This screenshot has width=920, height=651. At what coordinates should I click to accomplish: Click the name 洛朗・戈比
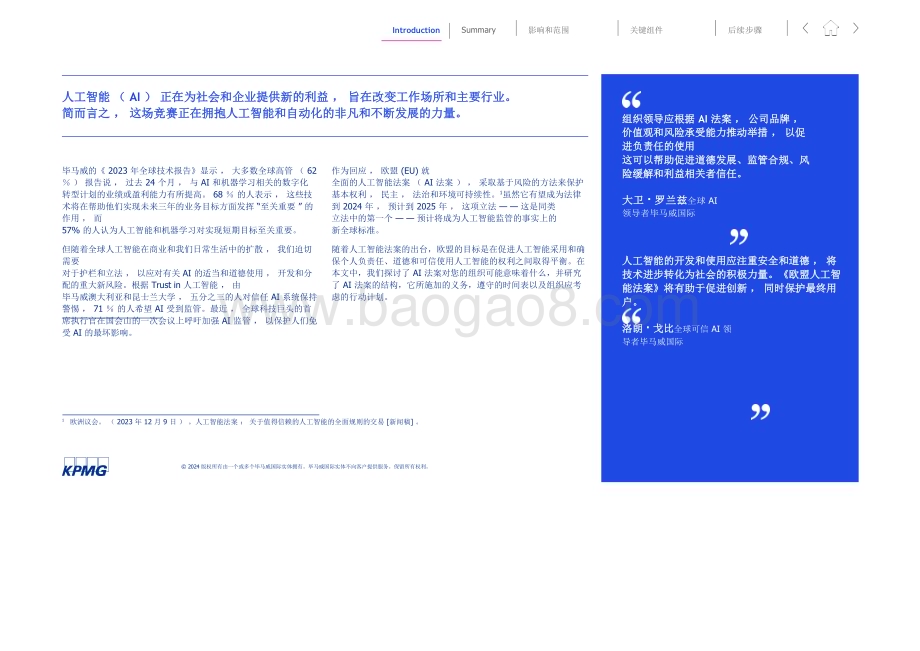click(648, 328)
